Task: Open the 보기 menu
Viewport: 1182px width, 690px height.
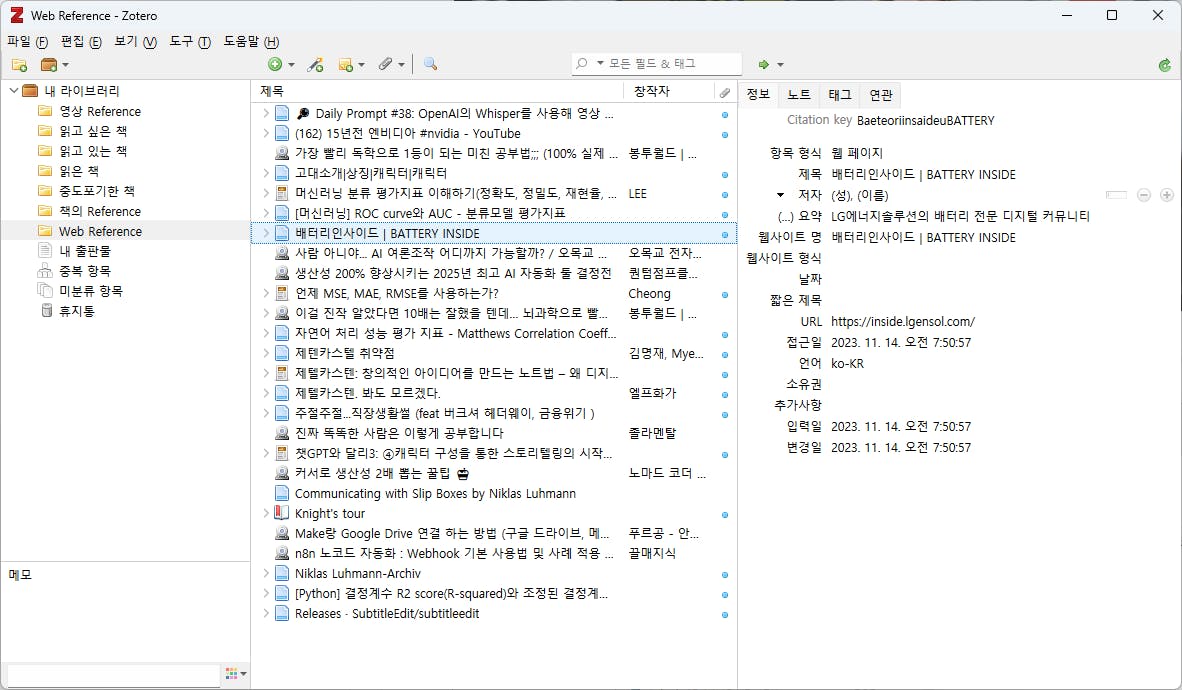Action: coord(135,41)
